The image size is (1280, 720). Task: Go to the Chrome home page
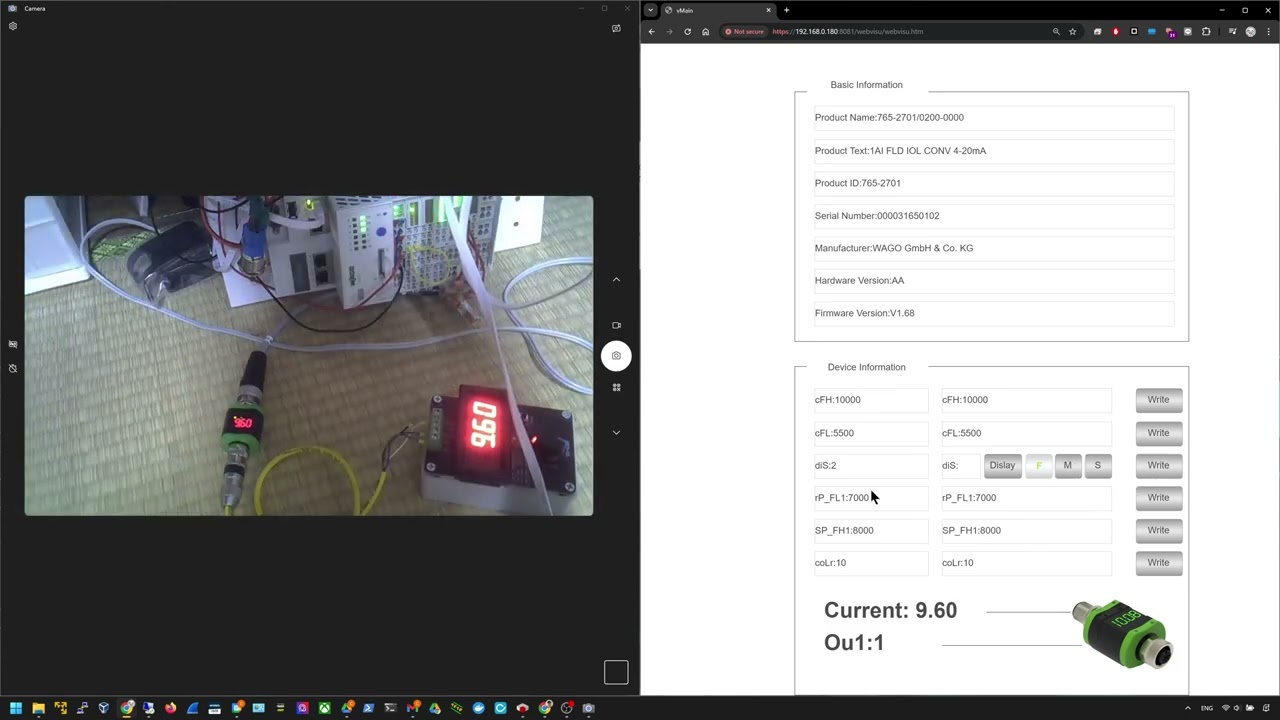pos(705,32)
